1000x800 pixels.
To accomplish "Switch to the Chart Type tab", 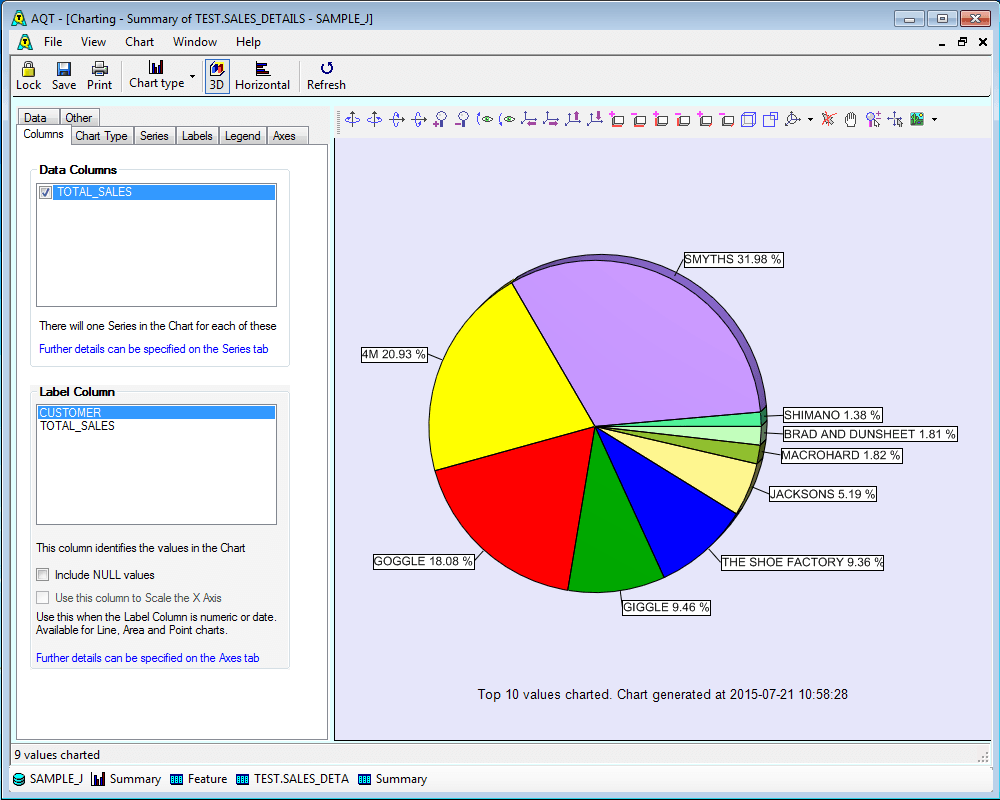I will 101,136.
